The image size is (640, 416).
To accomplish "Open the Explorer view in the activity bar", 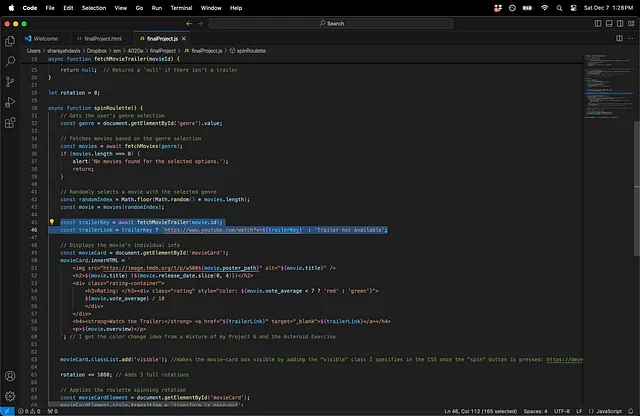I will point(10,41).
